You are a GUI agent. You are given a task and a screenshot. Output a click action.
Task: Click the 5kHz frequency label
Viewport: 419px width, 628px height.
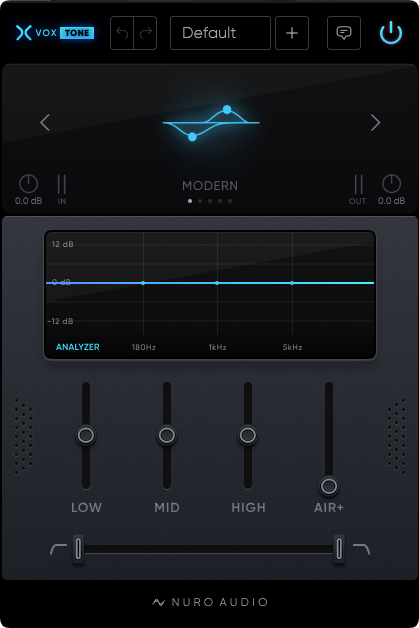pyautogui.click(x=292, y=347)
